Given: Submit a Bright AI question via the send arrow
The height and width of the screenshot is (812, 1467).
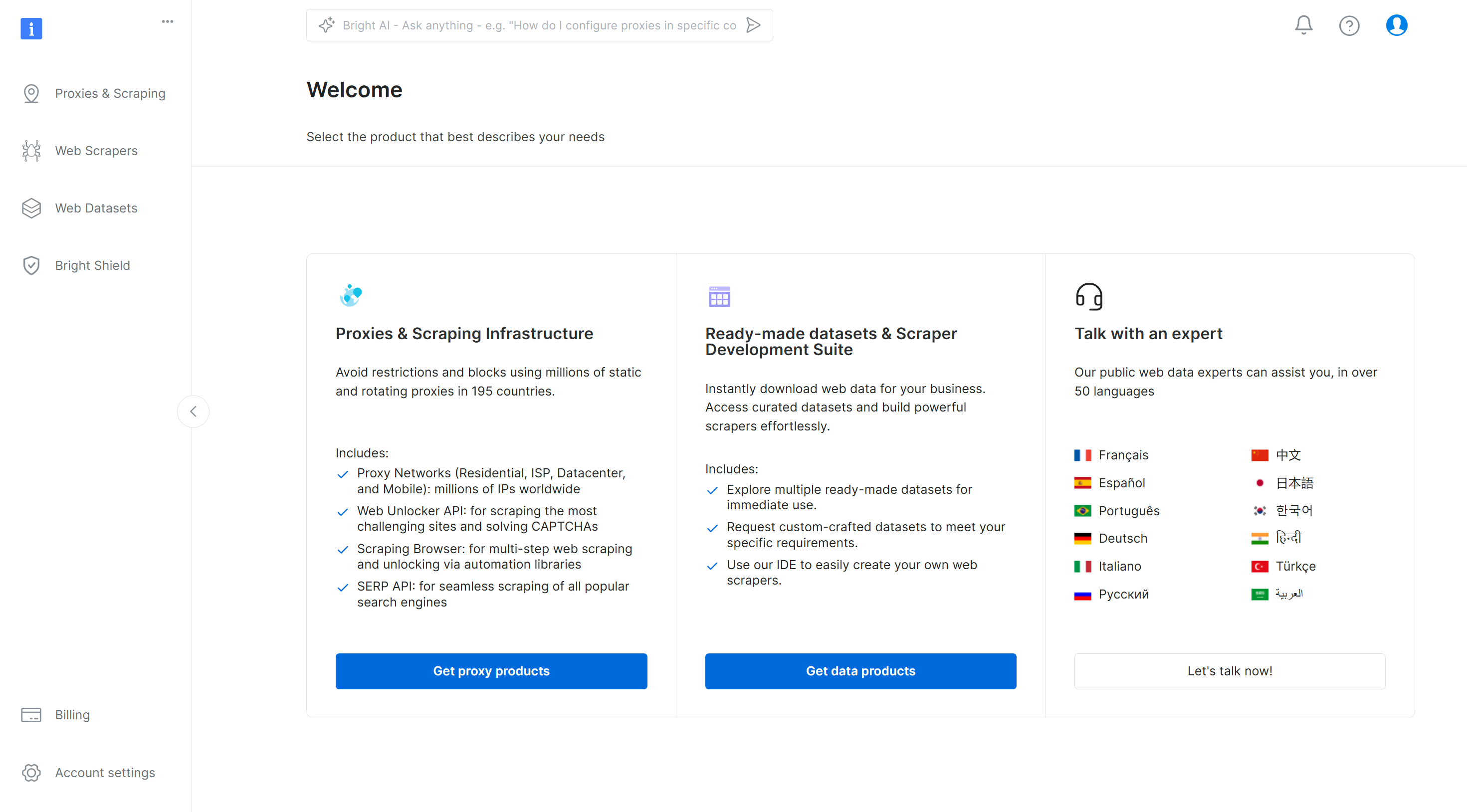Looking at the screenshot, I should 753,25.
